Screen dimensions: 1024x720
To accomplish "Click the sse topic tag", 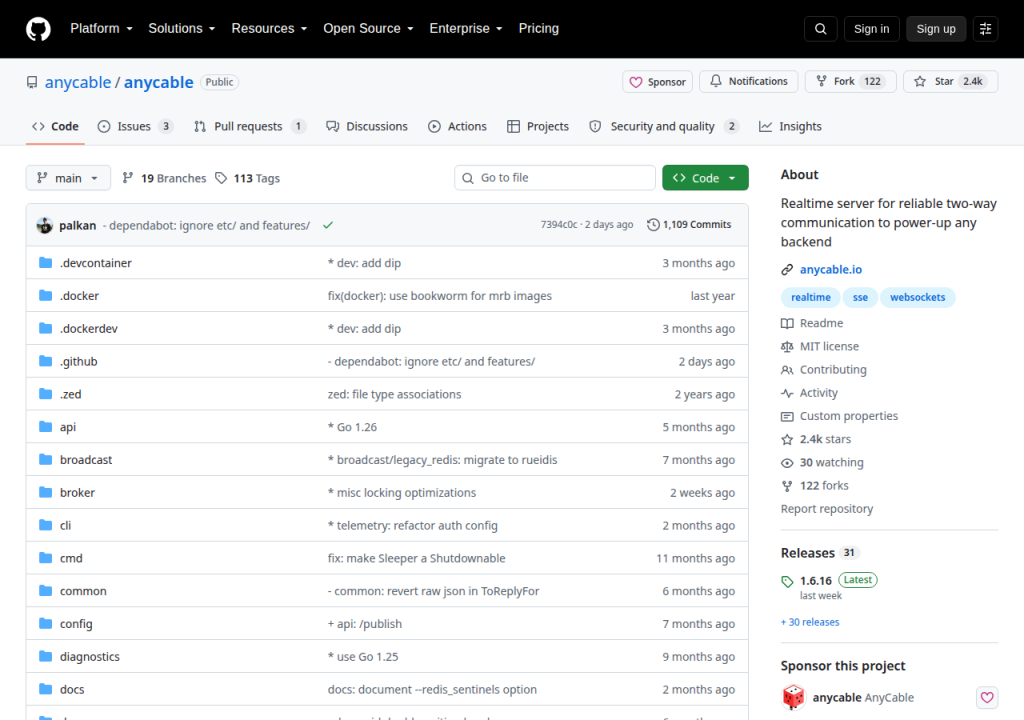I will [860, 297].
